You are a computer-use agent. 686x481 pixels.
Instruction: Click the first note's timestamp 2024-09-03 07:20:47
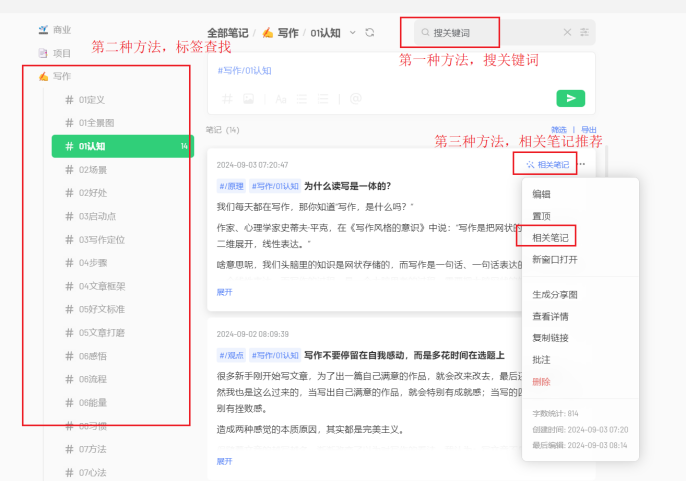tap(252, 165)
